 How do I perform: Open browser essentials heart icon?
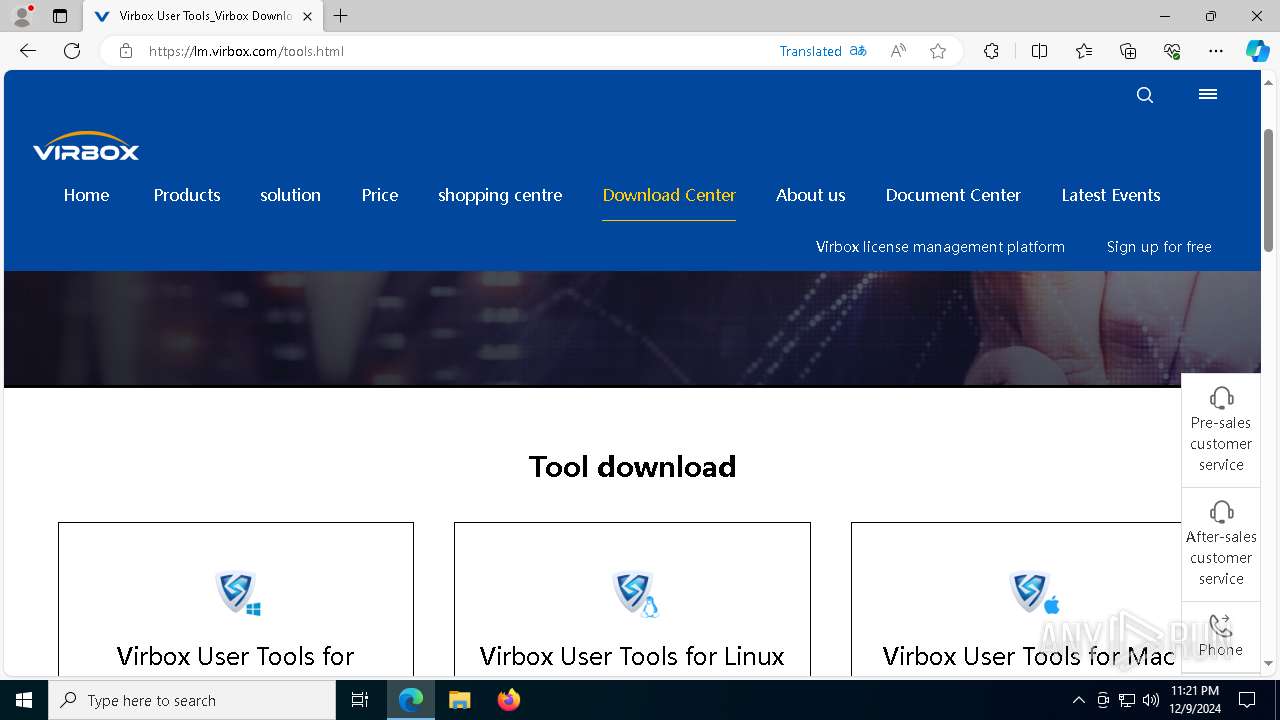point(1172,51)
